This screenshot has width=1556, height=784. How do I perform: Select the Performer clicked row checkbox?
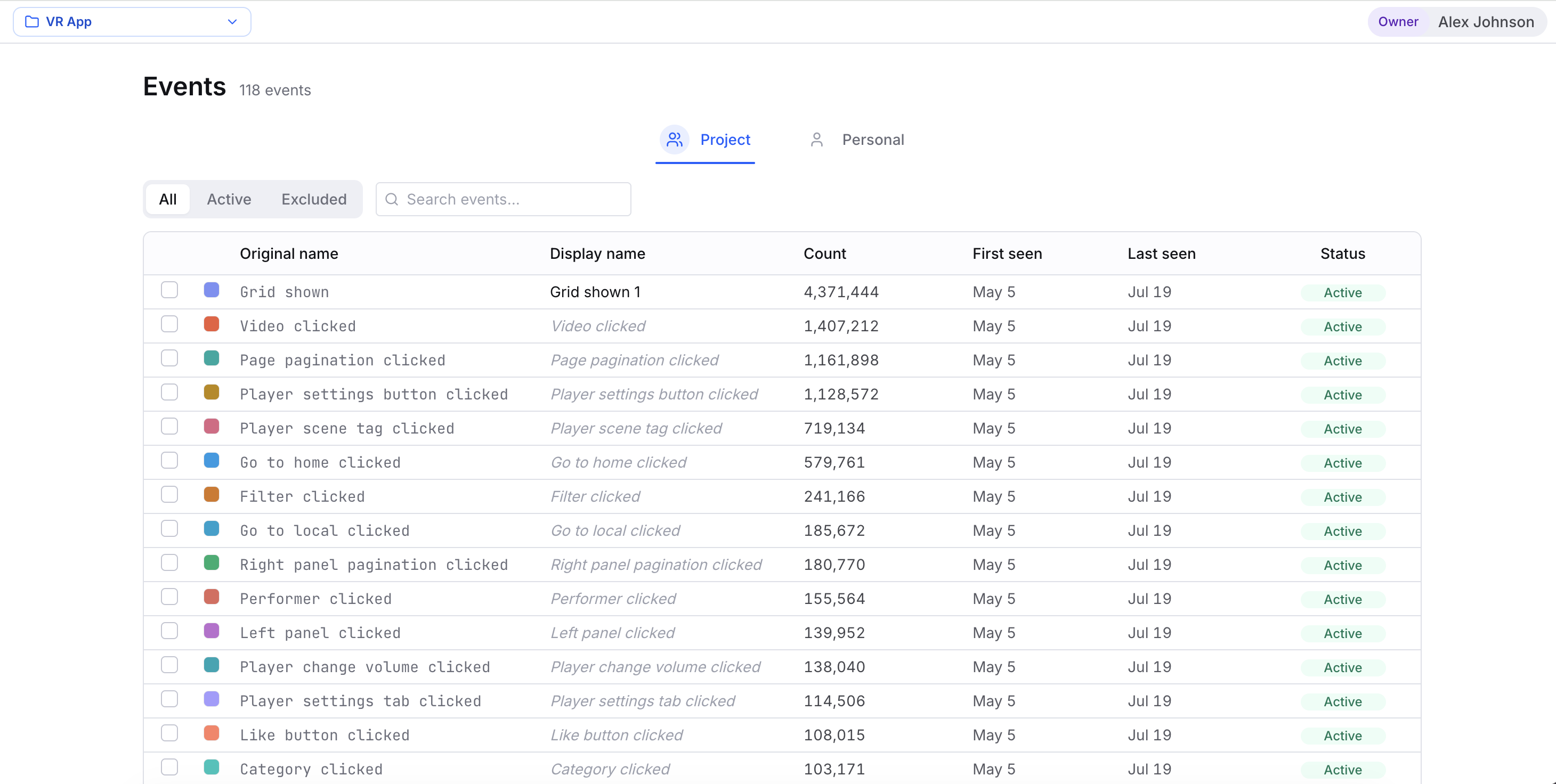[170, 597]
